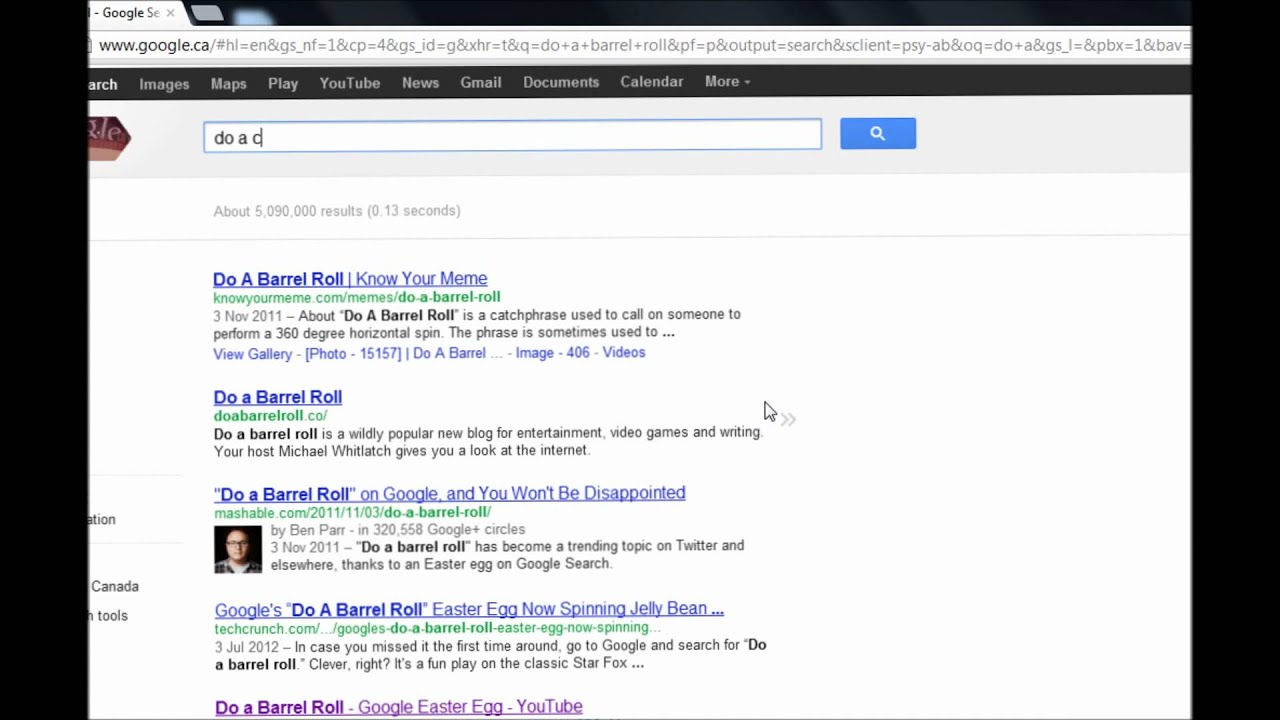The width and height of the screenshot is (1280, 720).
Task: Click techcrunch.com green URL text
Action: pyautogui.click(x=438, y=628)
